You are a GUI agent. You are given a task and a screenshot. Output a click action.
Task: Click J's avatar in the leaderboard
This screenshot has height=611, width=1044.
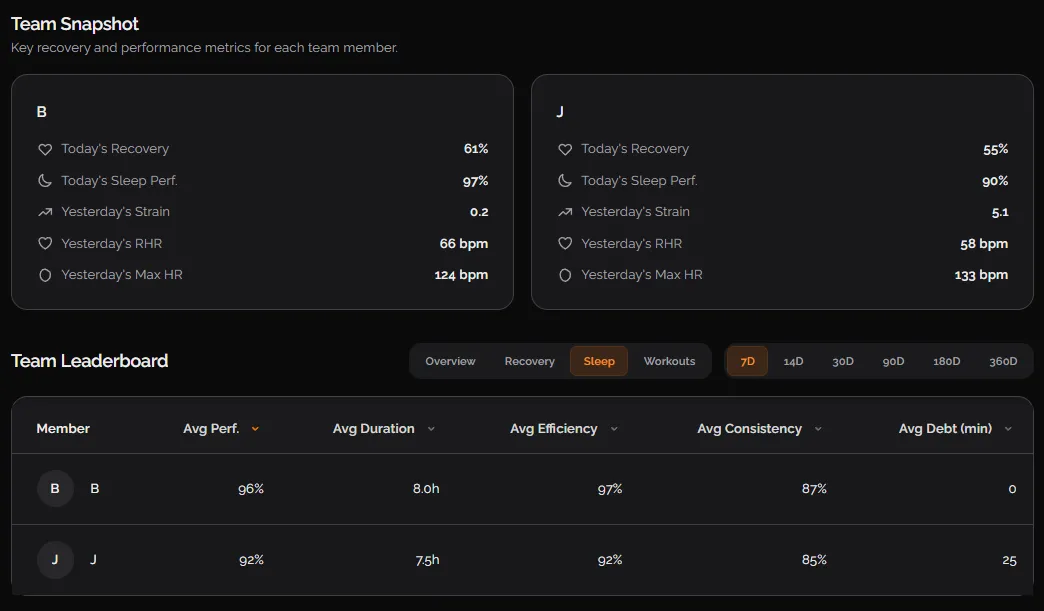pos(55,560)
